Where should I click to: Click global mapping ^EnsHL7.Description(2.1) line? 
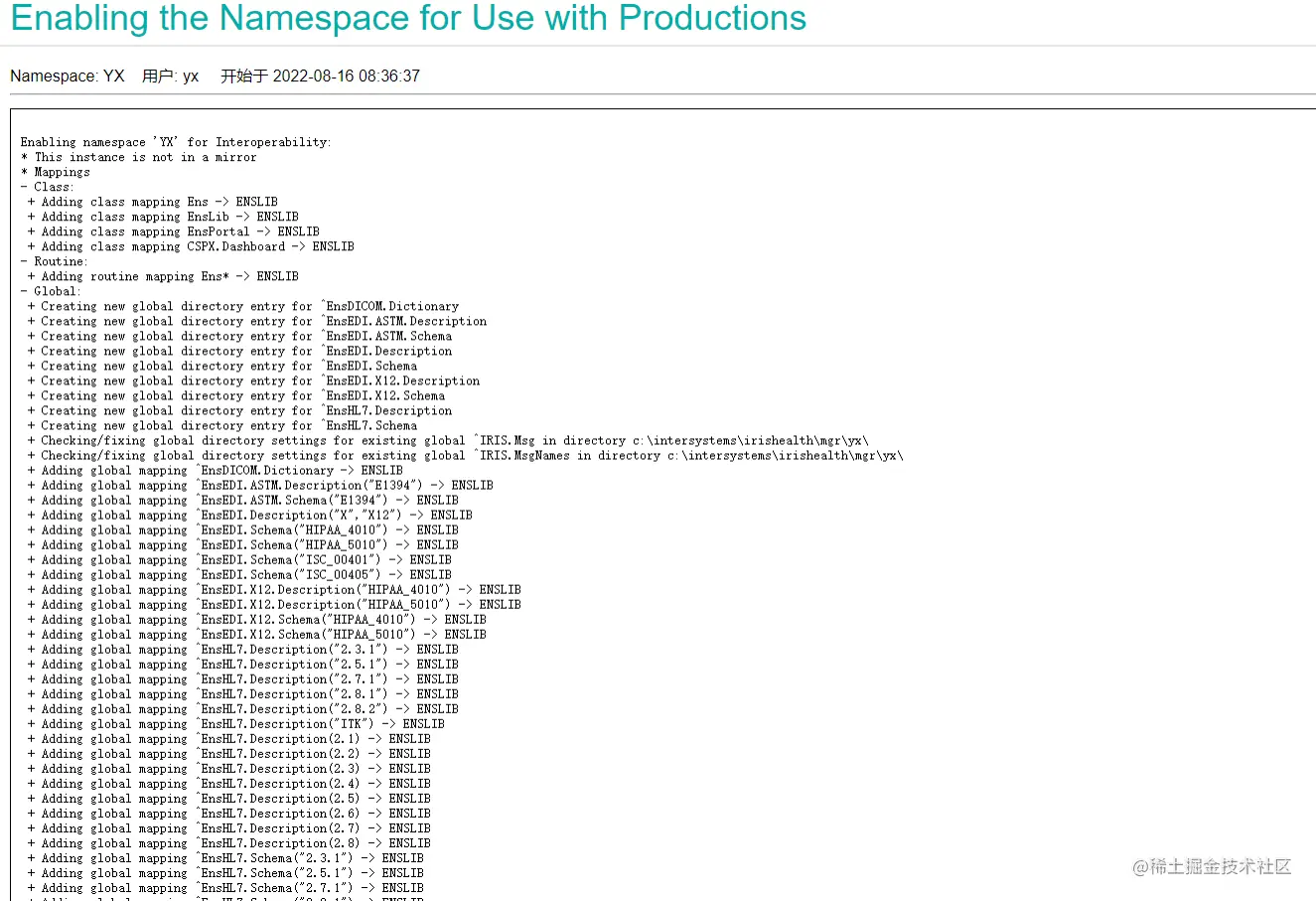[229, 738]
